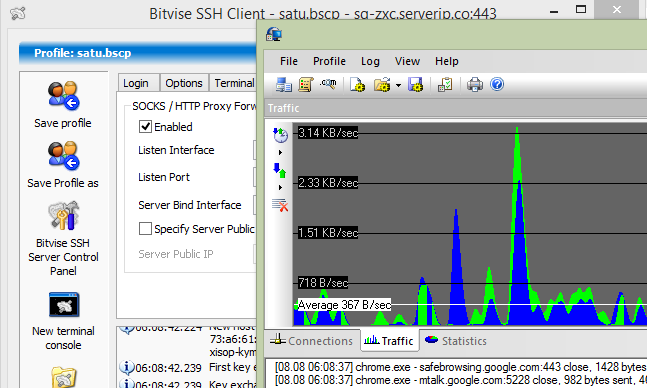The height and width of the screenshot is (388, 647).
Task: Click the New terminal console label
Action: pyautogui.click(x=64, y=338)
